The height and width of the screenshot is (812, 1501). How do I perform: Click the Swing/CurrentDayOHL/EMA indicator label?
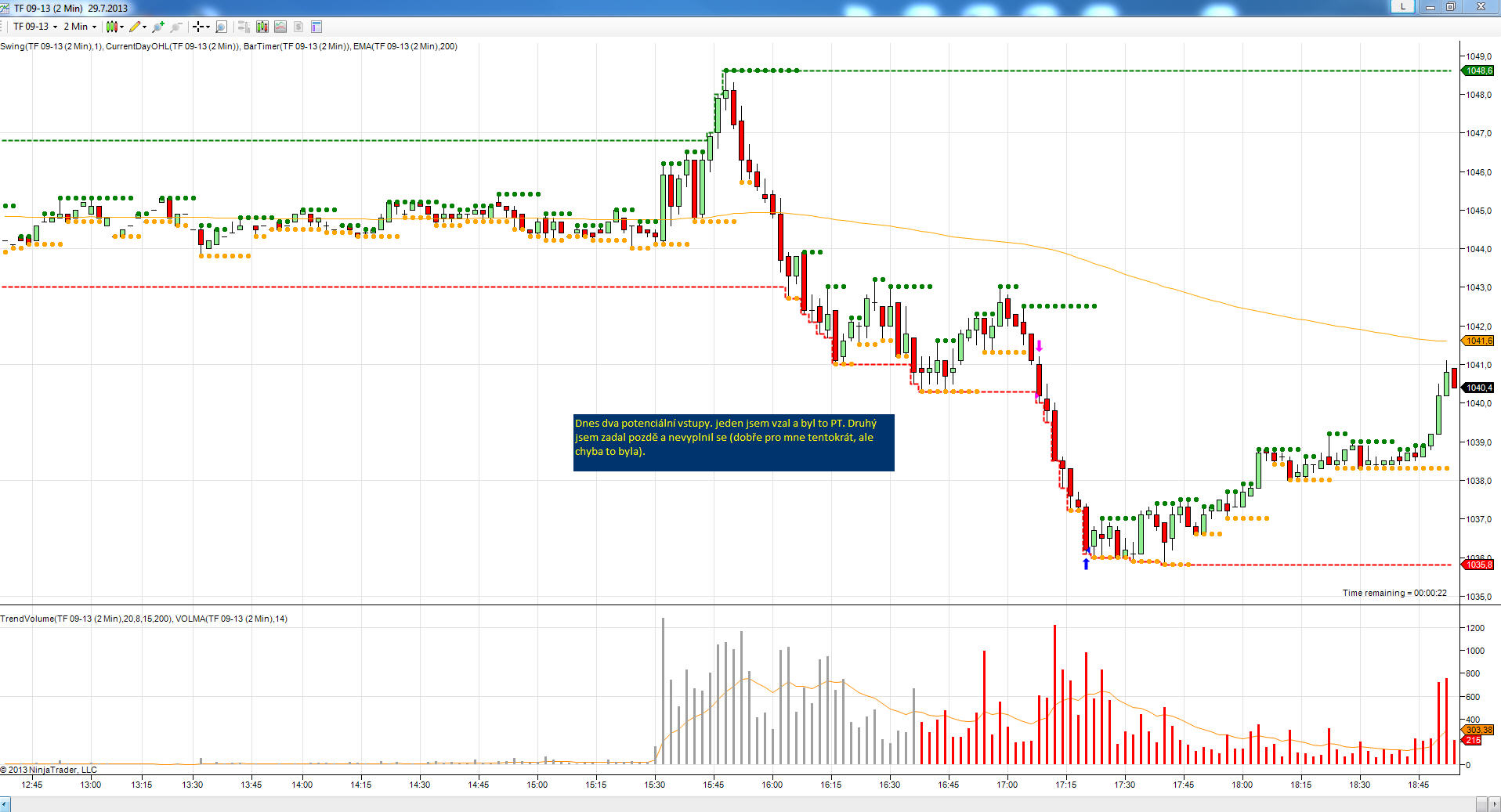[229, 46]
